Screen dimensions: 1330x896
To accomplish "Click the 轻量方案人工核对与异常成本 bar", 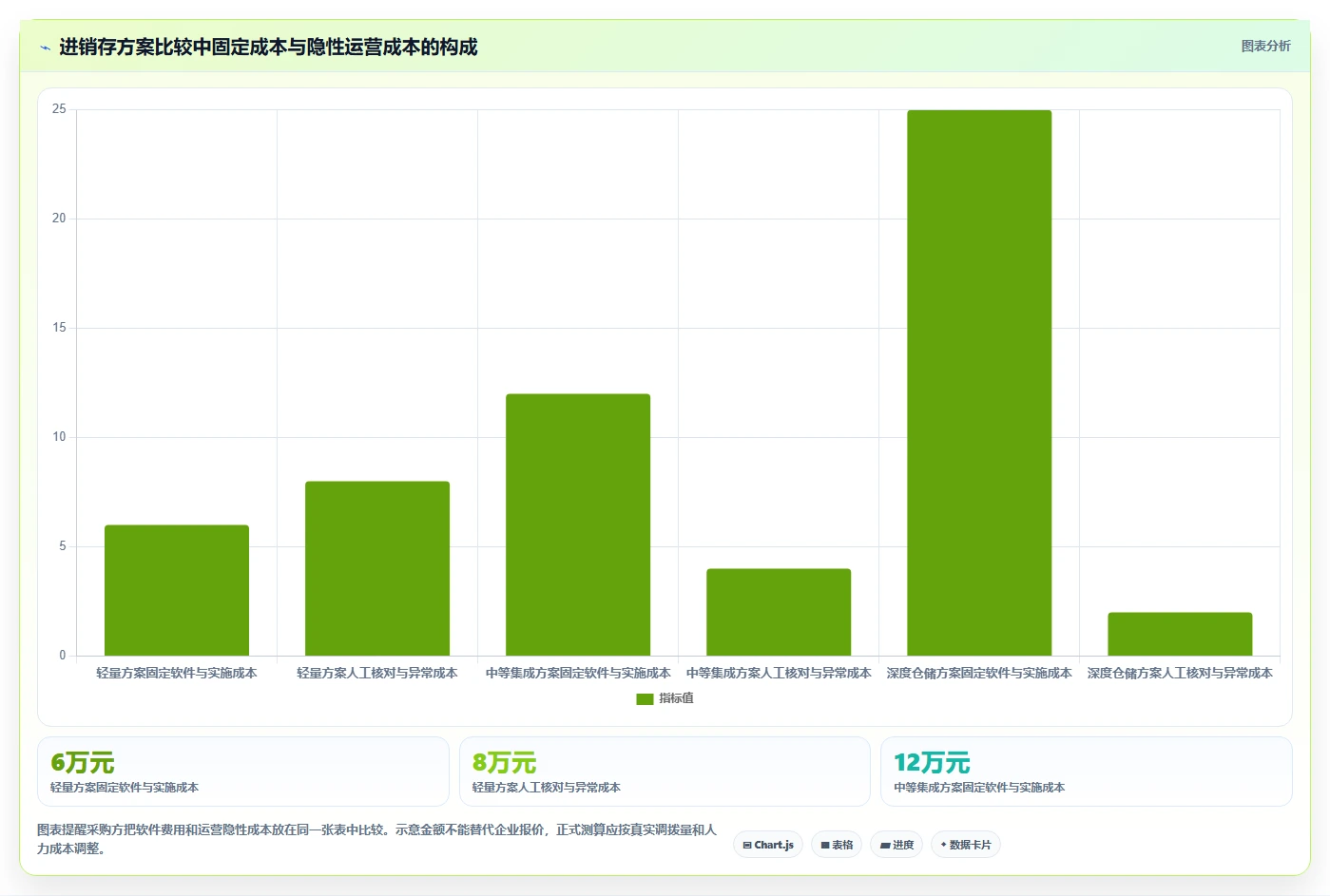I will 377,568.
